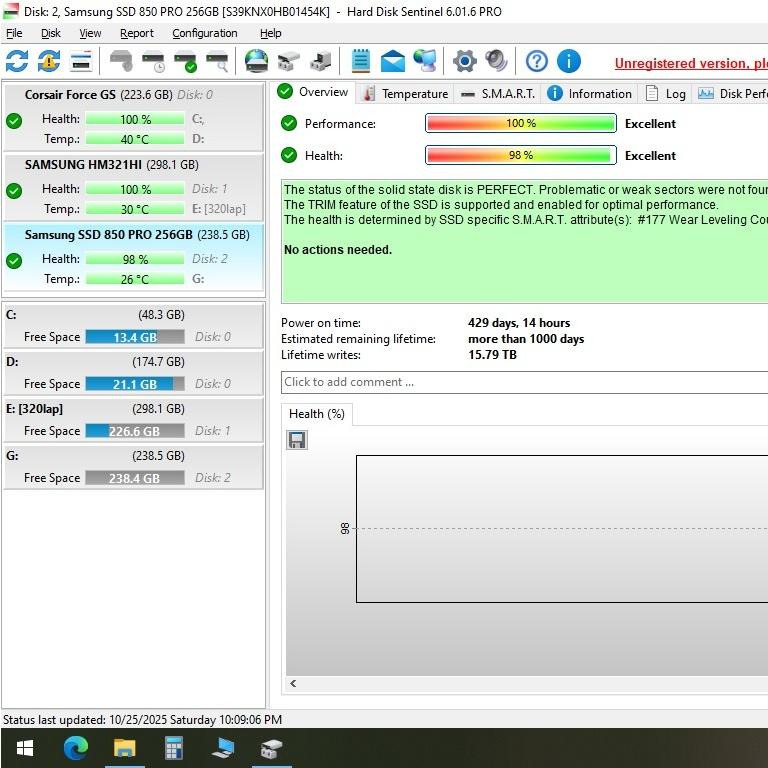Open the gear configuration icon
This screenshot has width=768, height=768.
pos(464,61)
